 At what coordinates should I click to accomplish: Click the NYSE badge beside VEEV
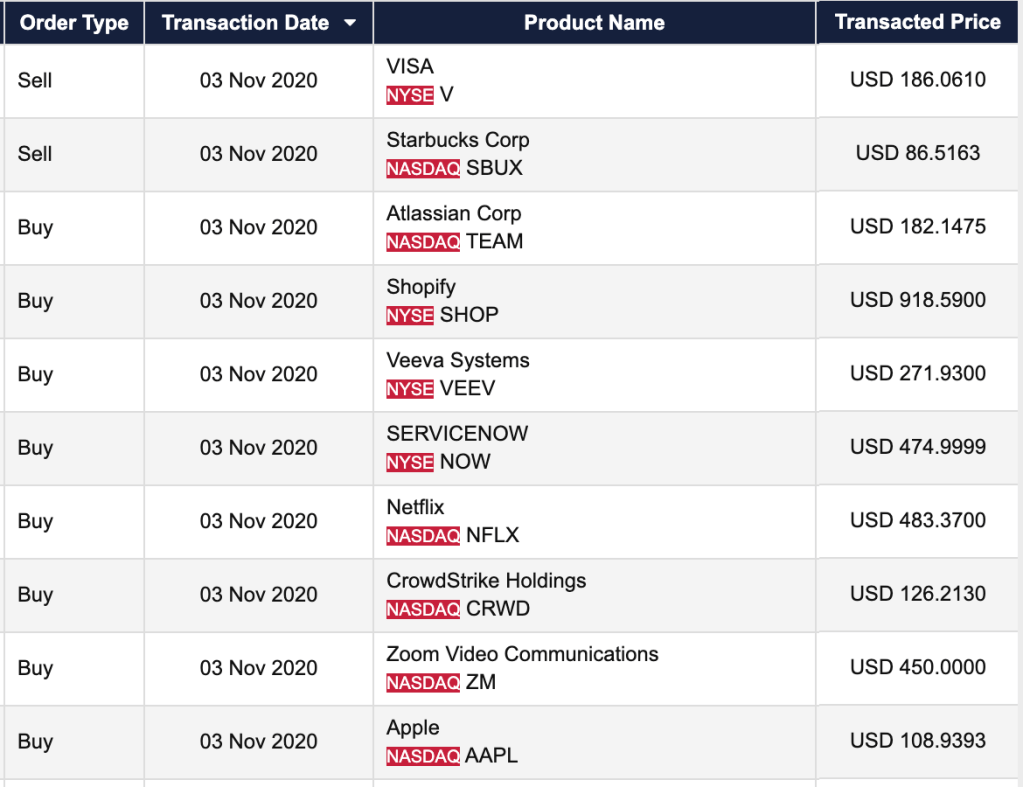pyautogui.click(x=410, y=389)
